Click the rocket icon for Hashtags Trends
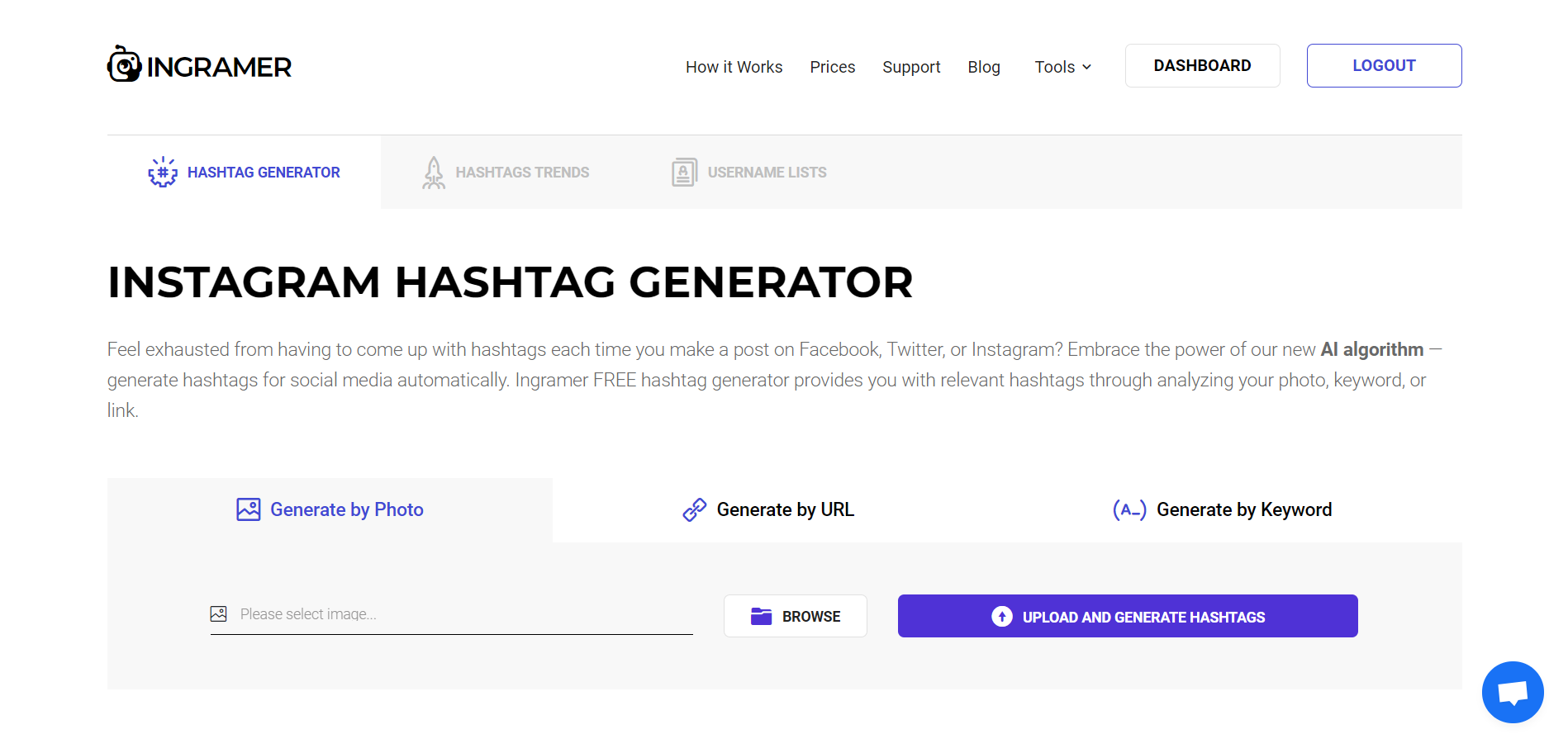 pyautogui.click(x=434, y=173)
